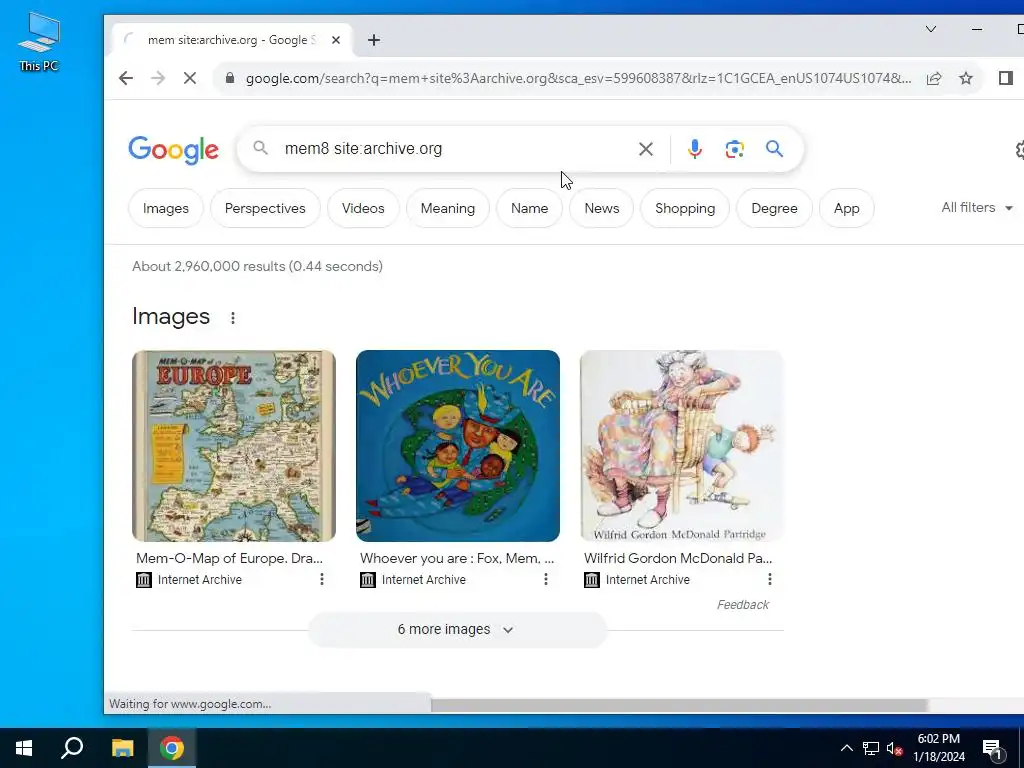Click the horizontal scrollbar of Chrome
1024x768 pixels.
tap(679, 705)
